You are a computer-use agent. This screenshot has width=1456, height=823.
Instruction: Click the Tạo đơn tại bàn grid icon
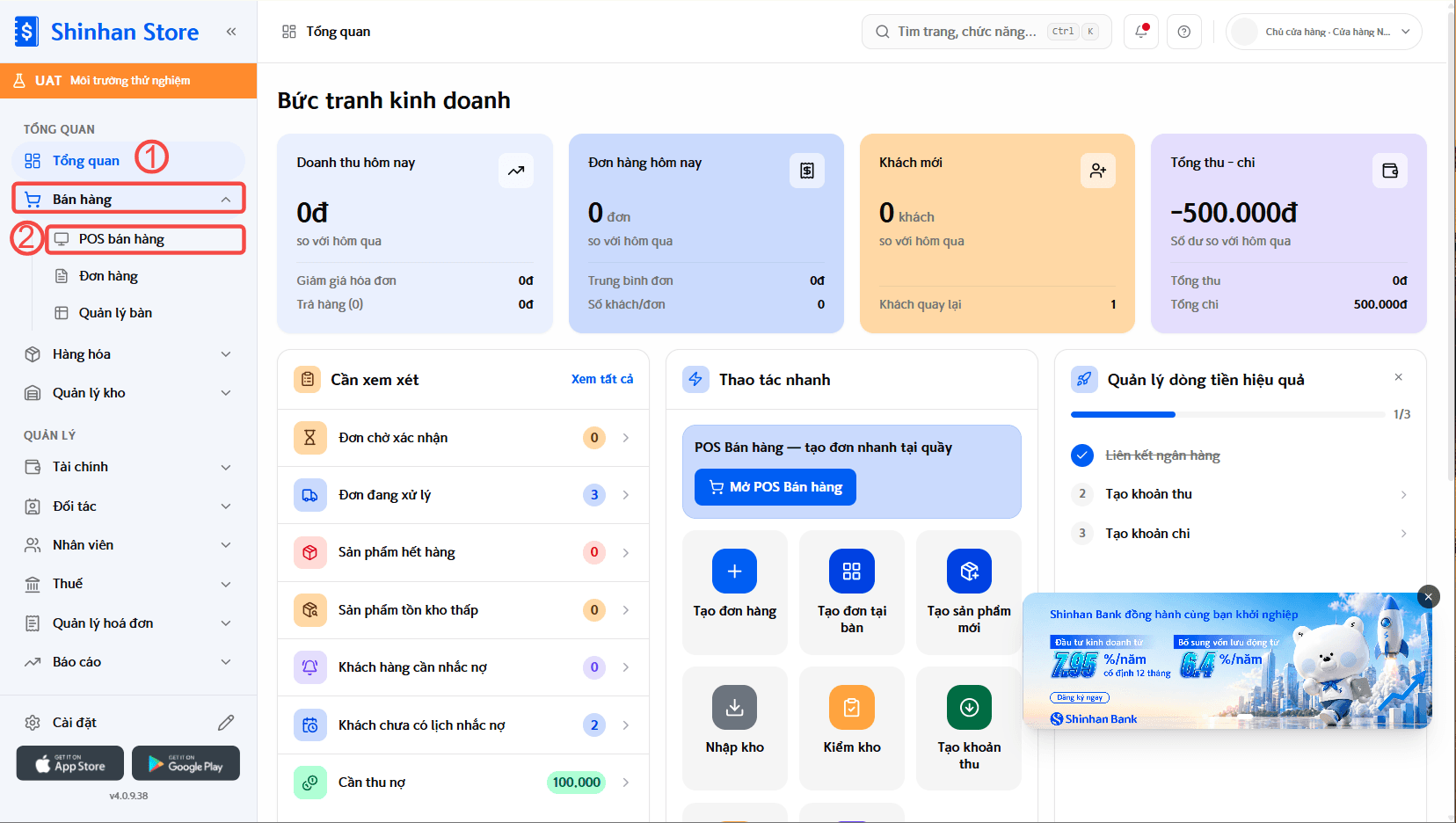point(852,572)
